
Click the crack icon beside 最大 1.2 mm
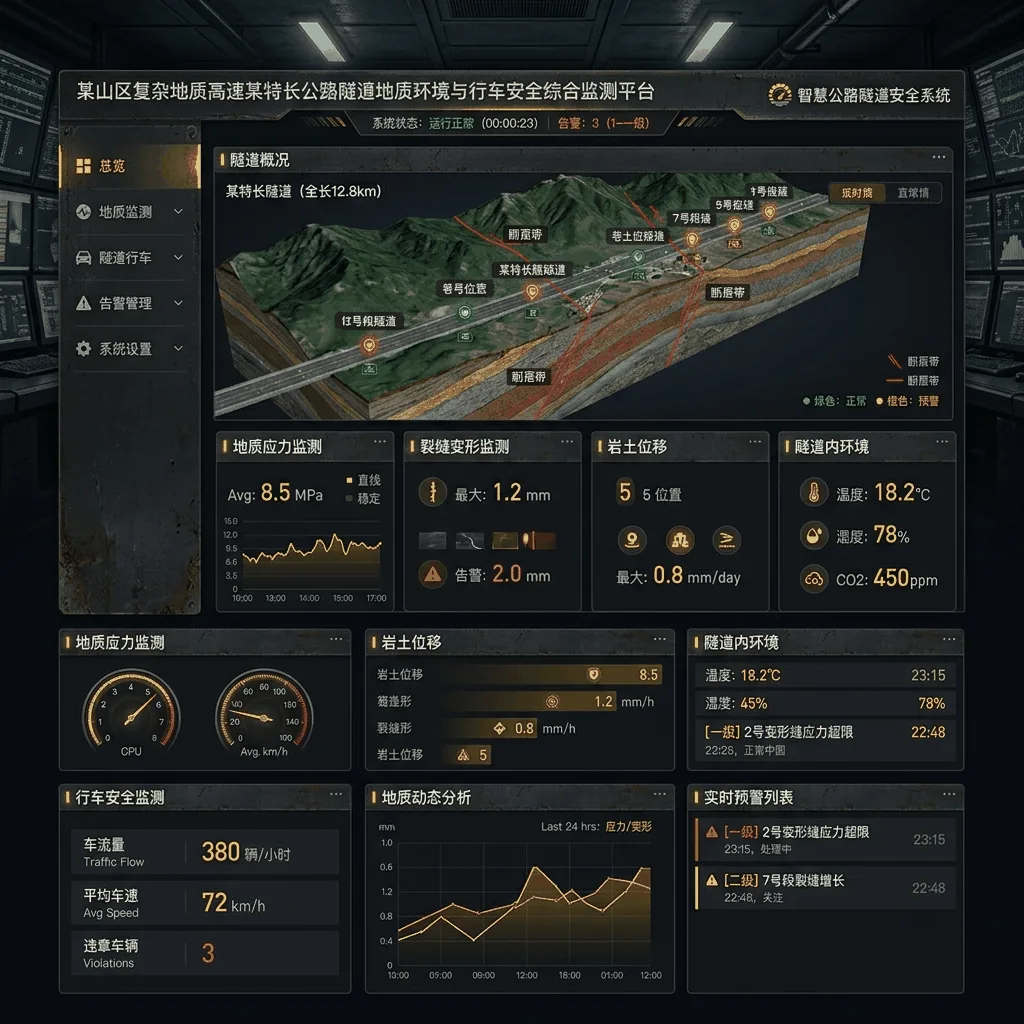pyautogui.click(x=432, y=492)
